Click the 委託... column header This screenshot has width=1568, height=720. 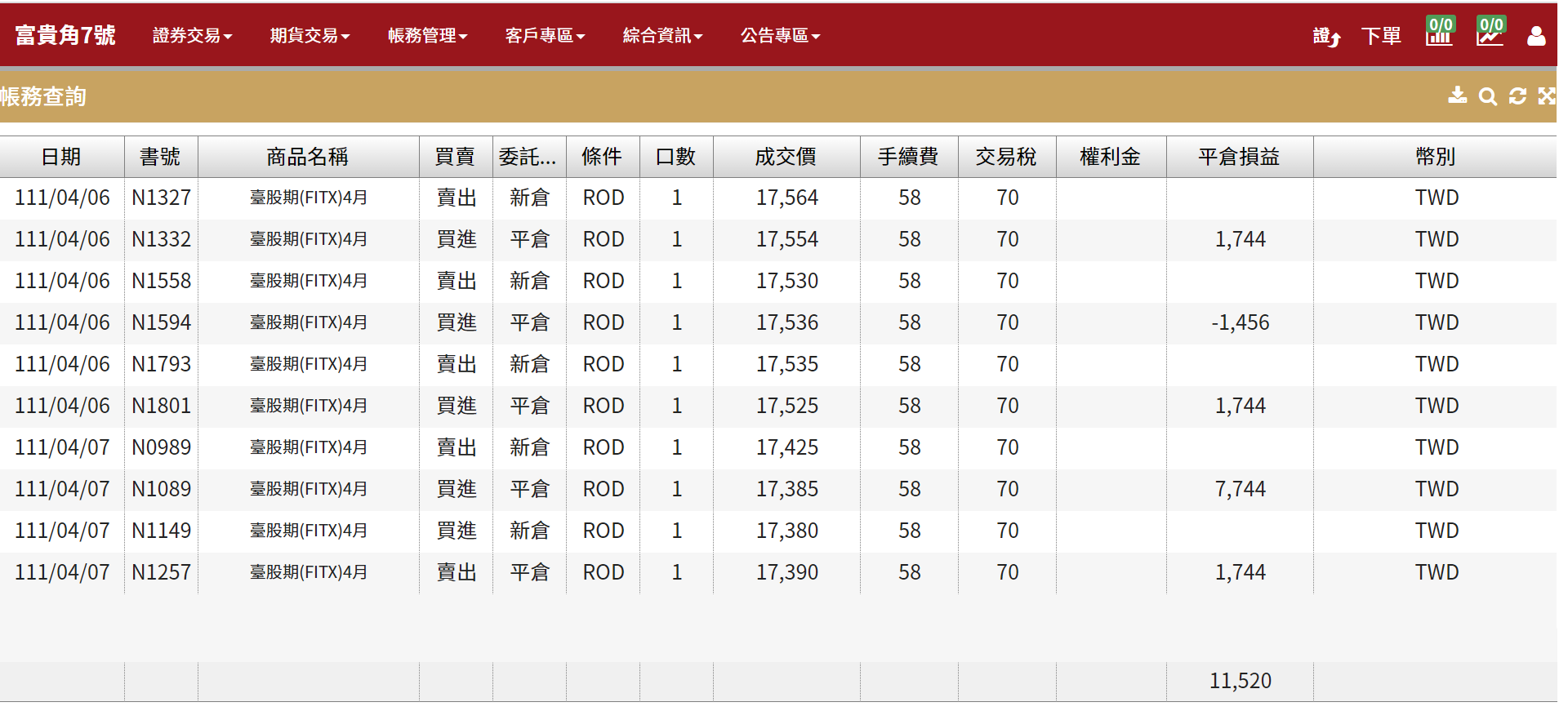point(528,157)
